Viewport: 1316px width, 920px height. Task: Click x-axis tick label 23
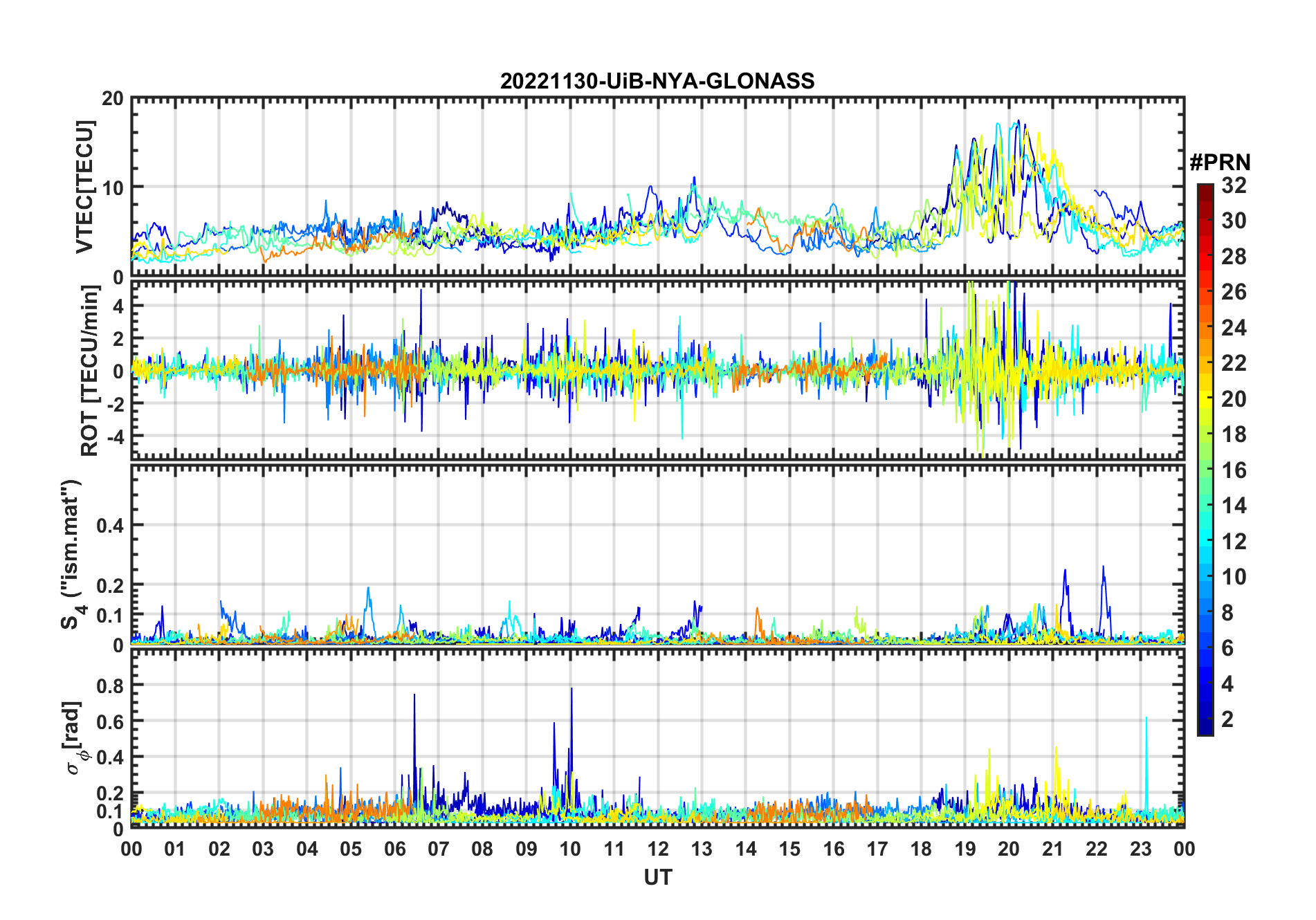tap(1140, 849)
